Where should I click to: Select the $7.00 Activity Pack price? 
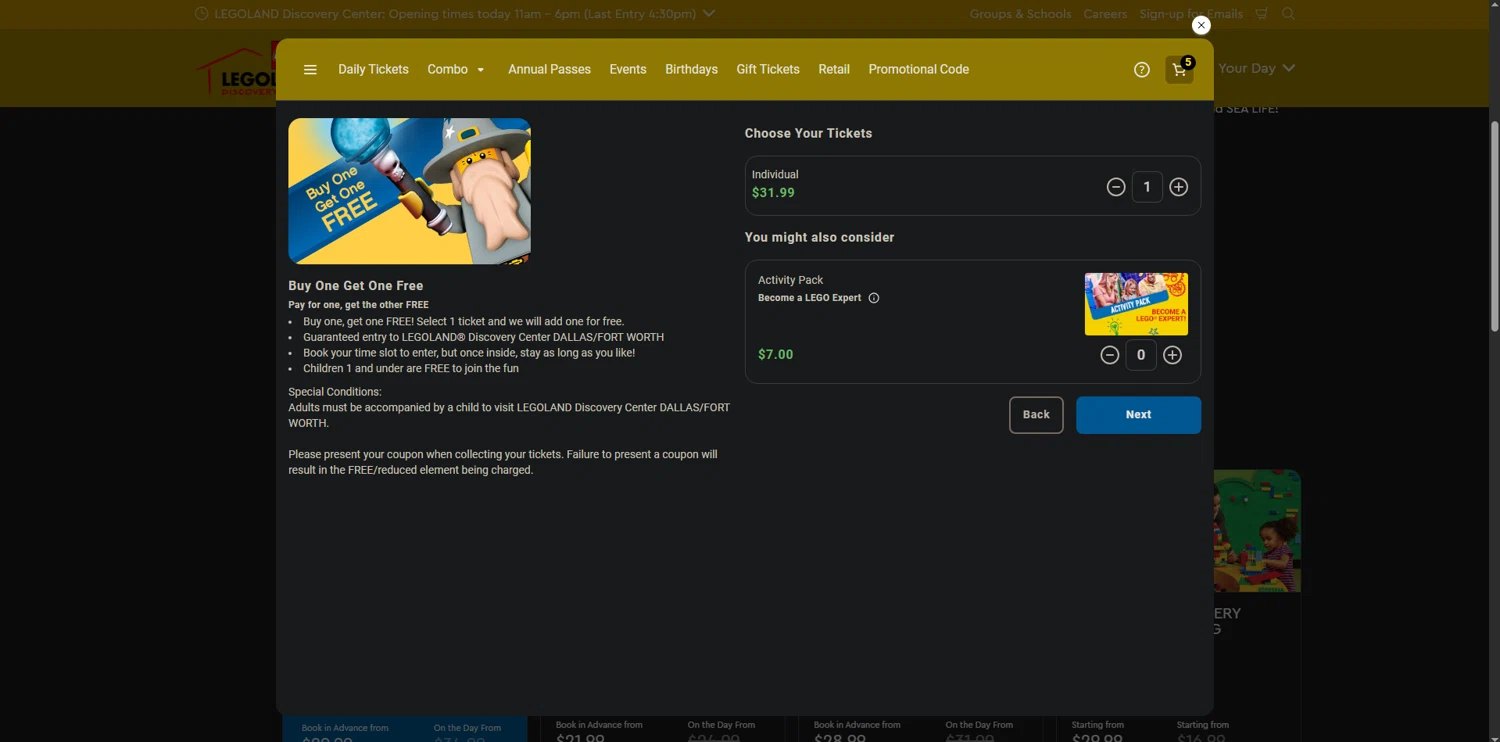(x=775, y=354)
